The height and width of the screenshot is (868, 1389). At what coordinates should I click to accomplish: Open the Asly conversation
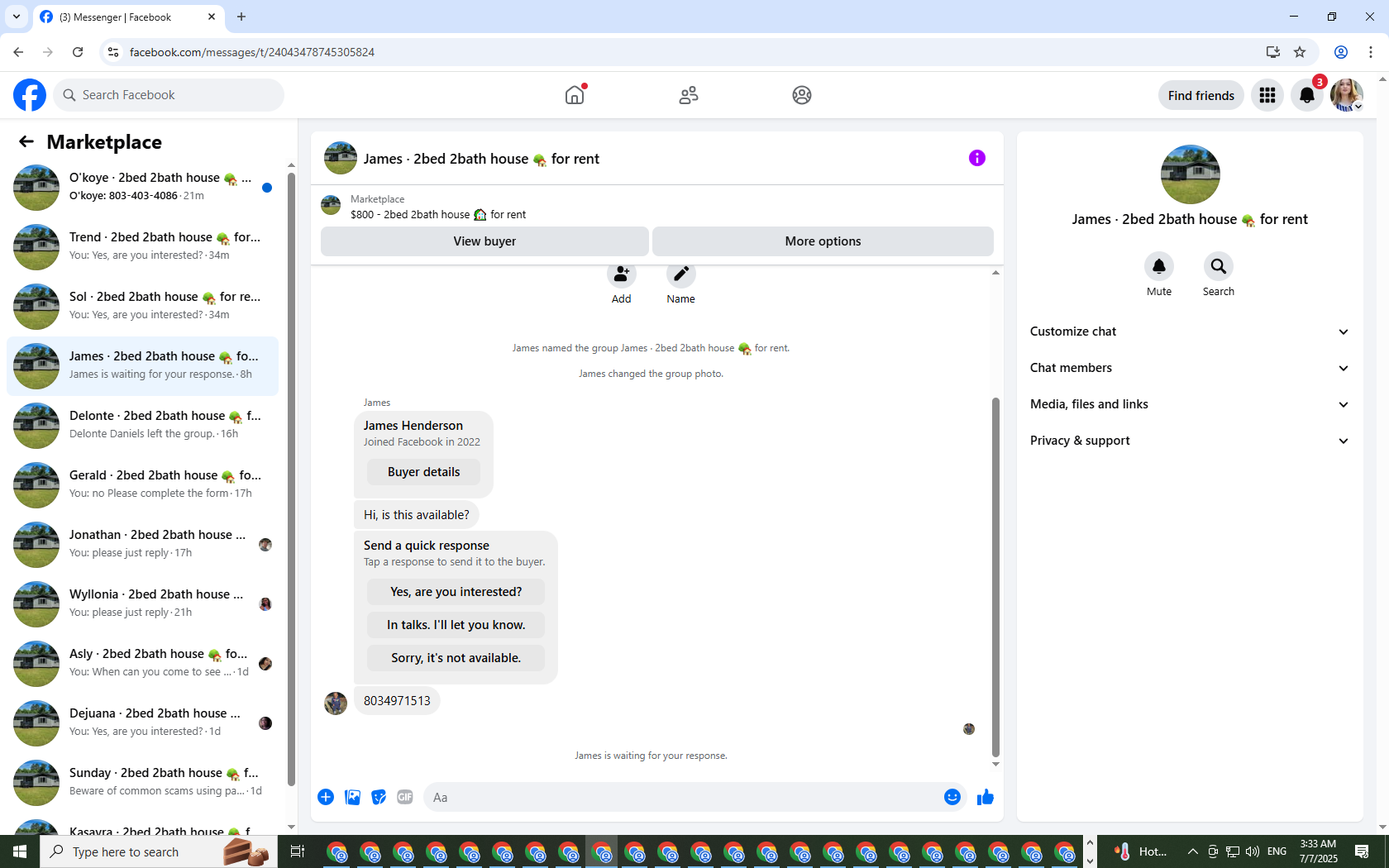pos(143,663)
